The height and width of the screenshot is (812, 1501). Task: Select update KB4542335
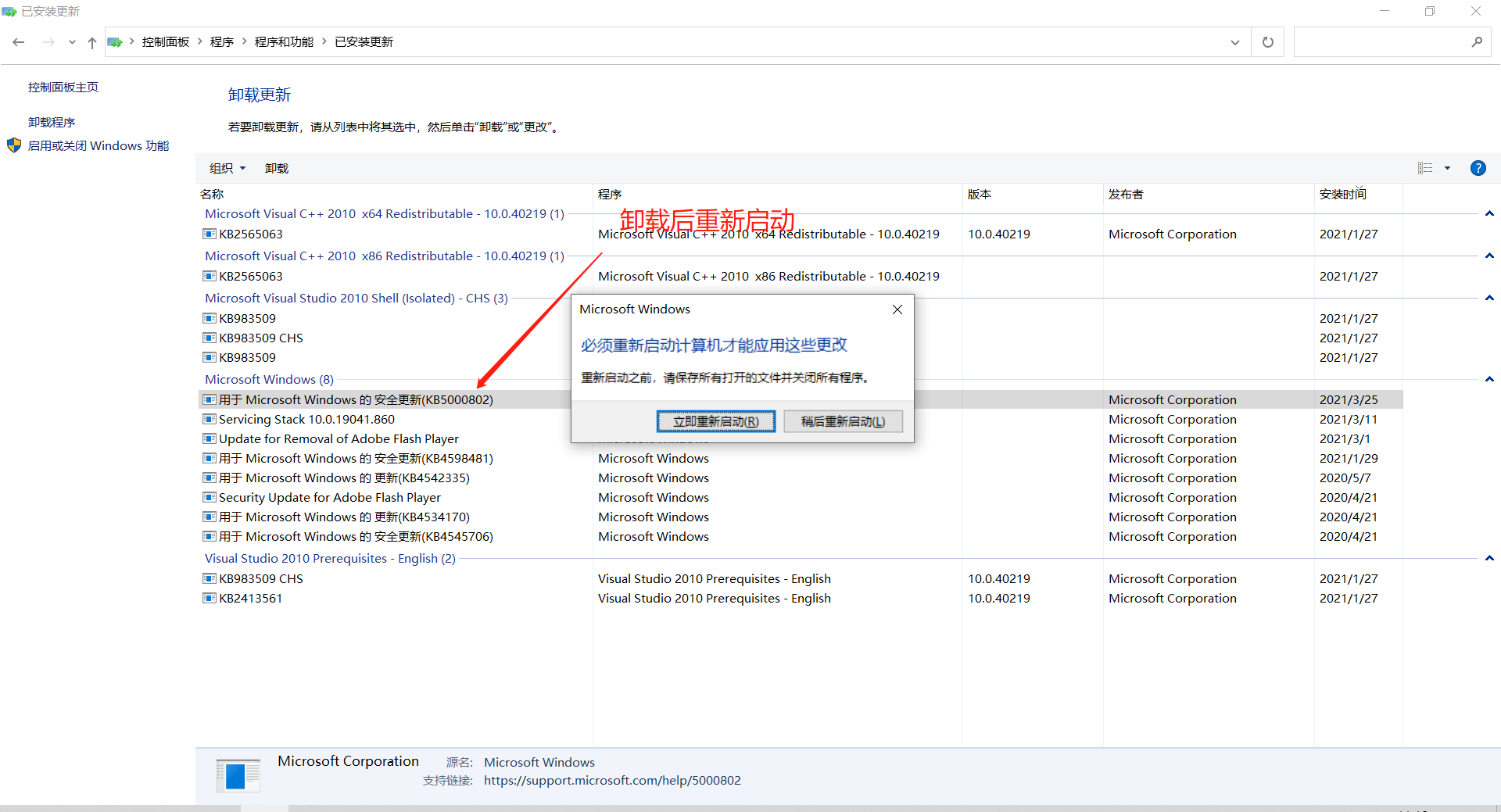[344, 478]
